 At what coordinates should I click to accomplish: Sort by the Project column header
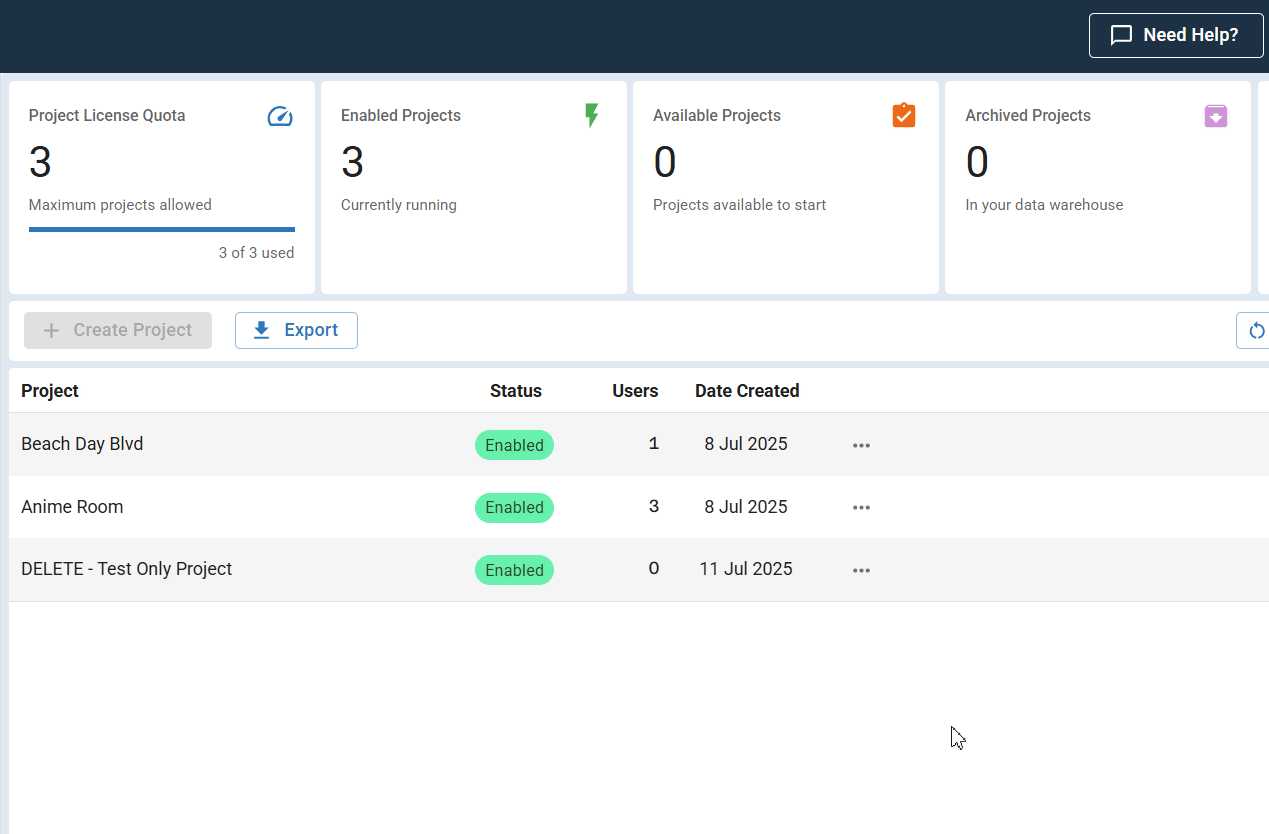50,391
